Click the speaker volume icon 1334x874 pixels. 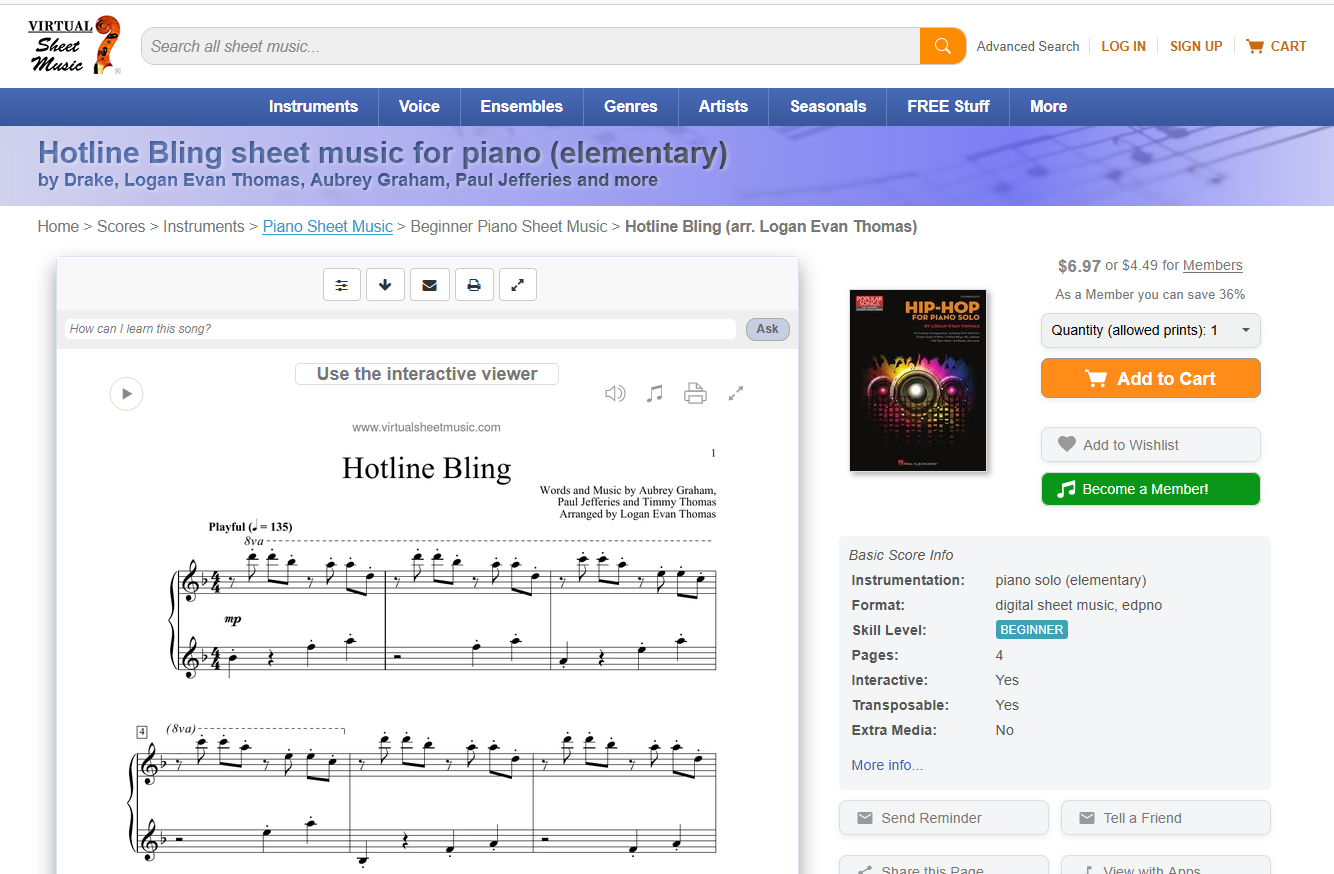point(615,394)
